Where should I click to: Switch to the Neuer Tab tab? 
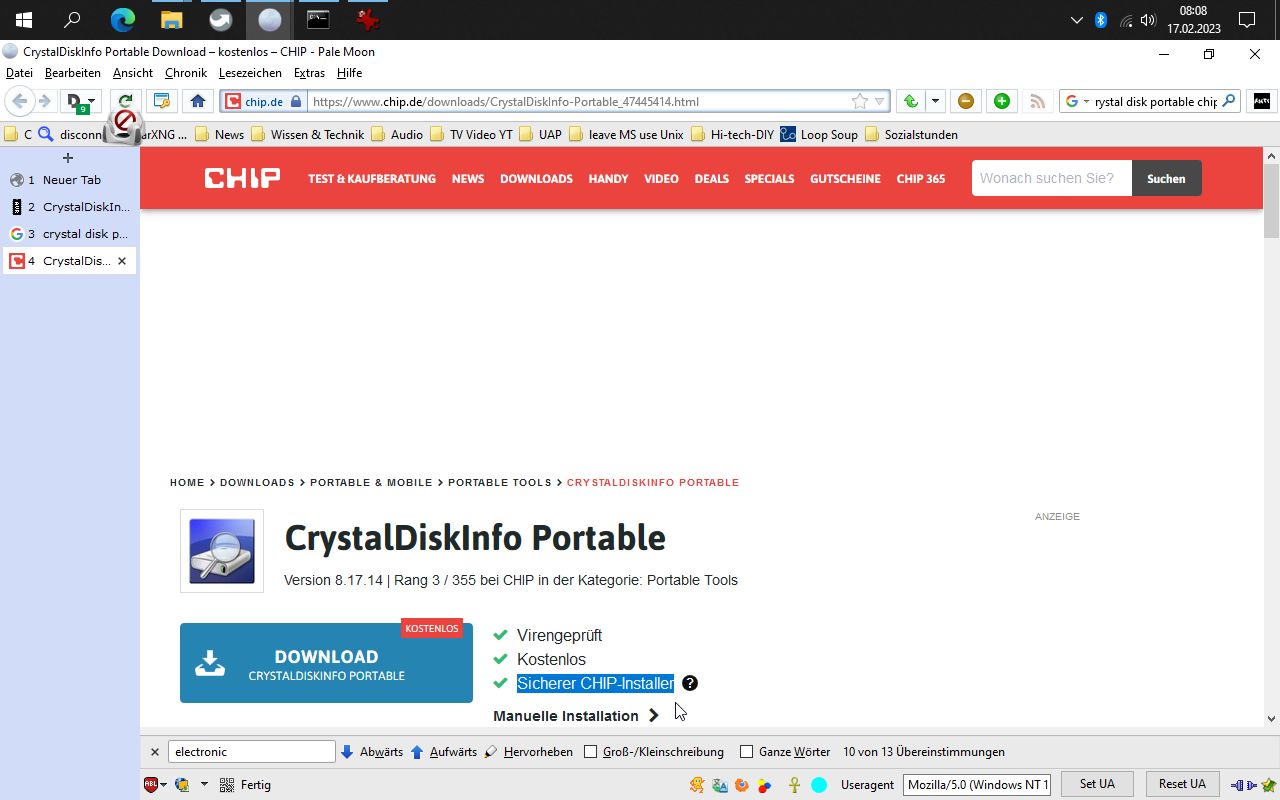click(x=69, y=180)
